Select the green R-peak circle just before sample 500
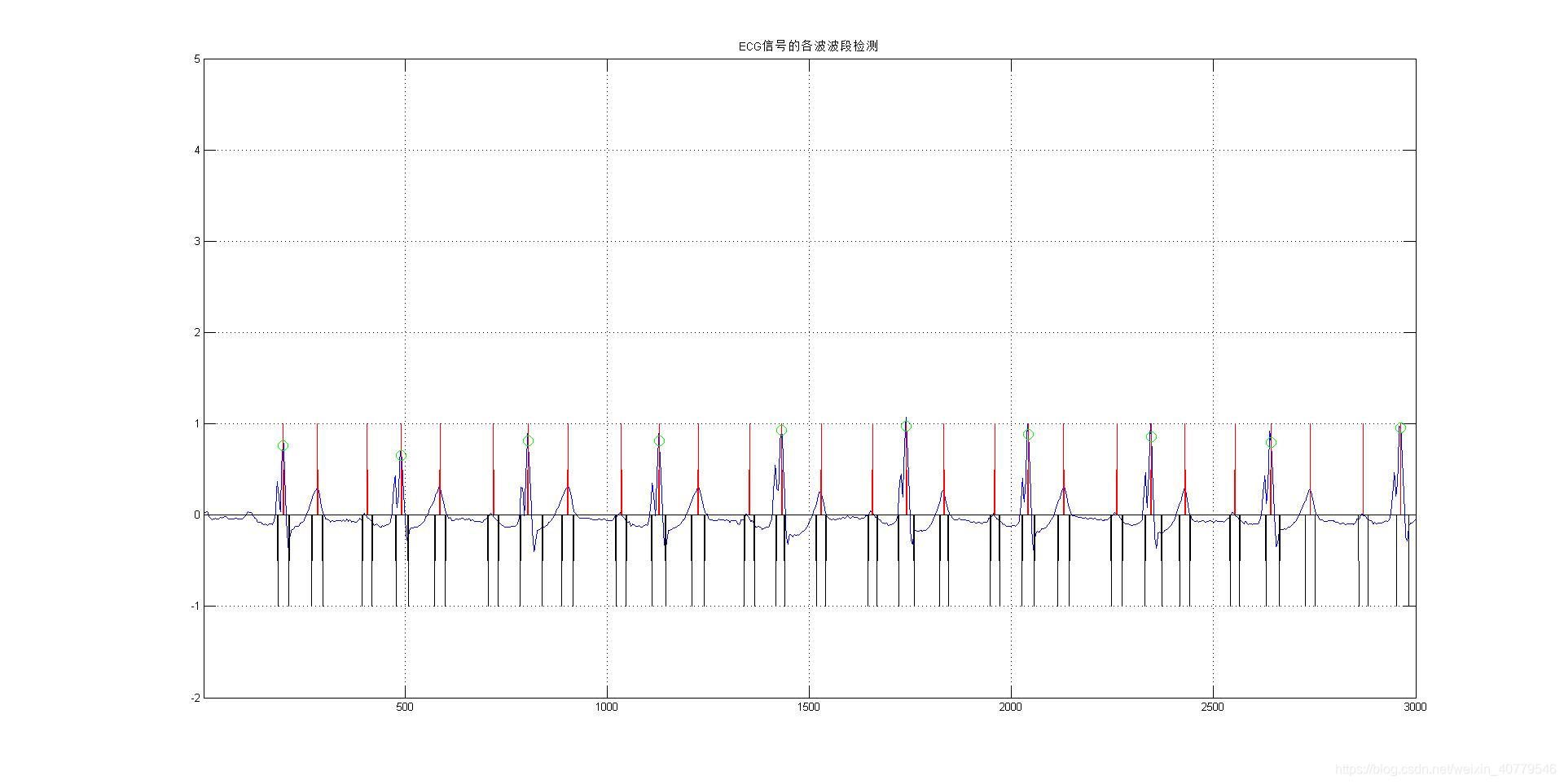This screenshot has width=1564, height=784. point(401,456)
